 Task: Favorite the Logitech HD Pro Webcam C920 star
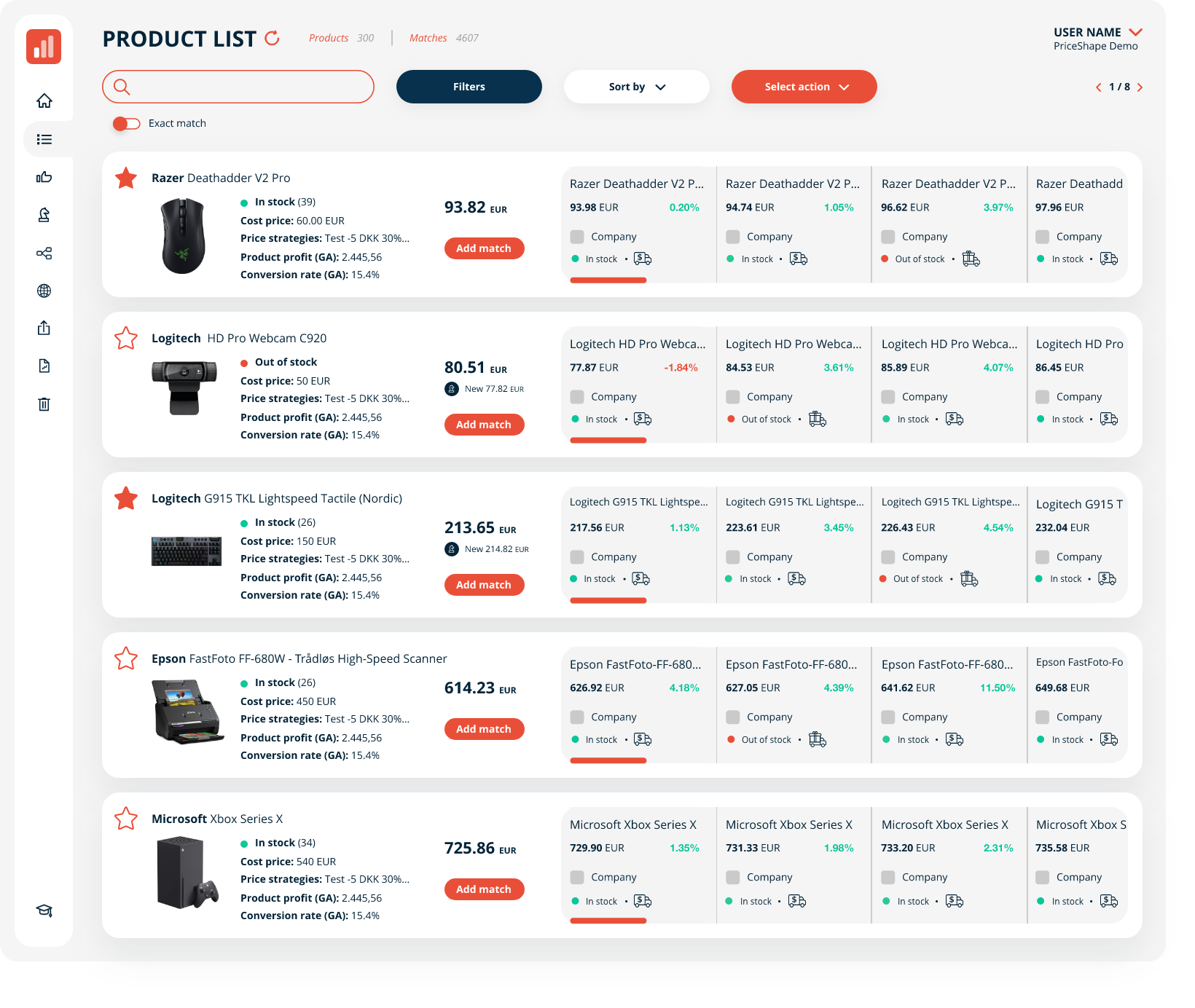pyautogui.click(x=126, y=338)
